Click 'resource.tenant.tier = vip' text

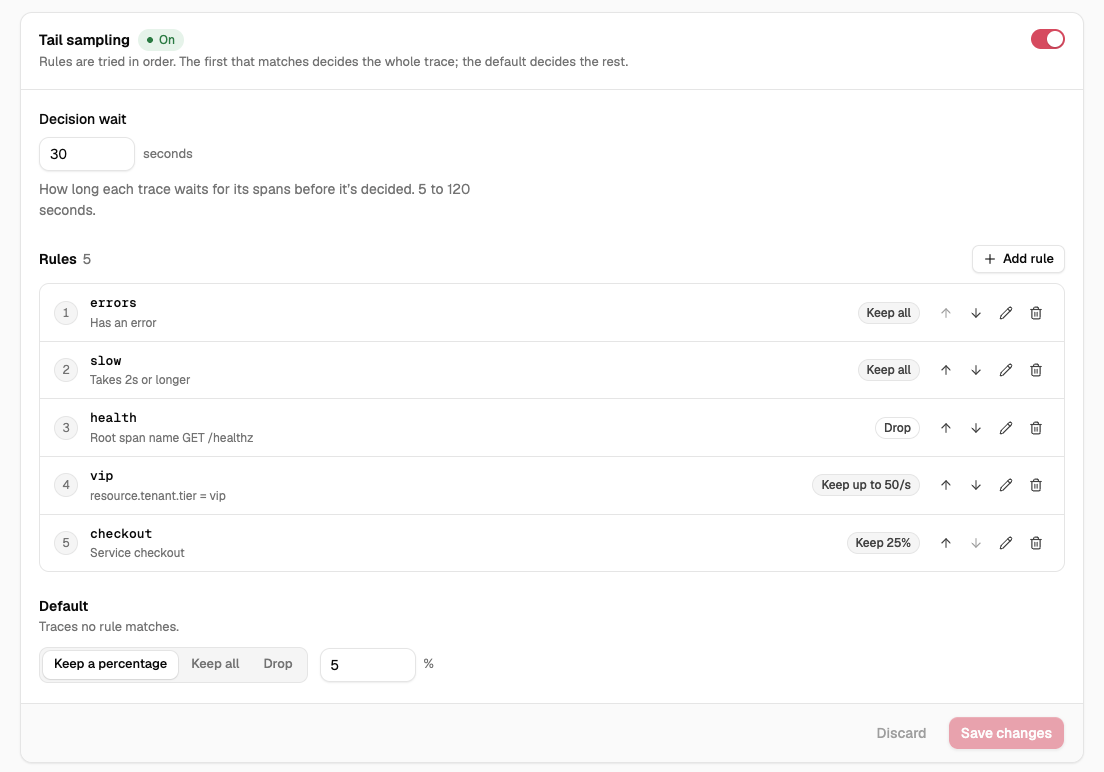pos(158,495)
